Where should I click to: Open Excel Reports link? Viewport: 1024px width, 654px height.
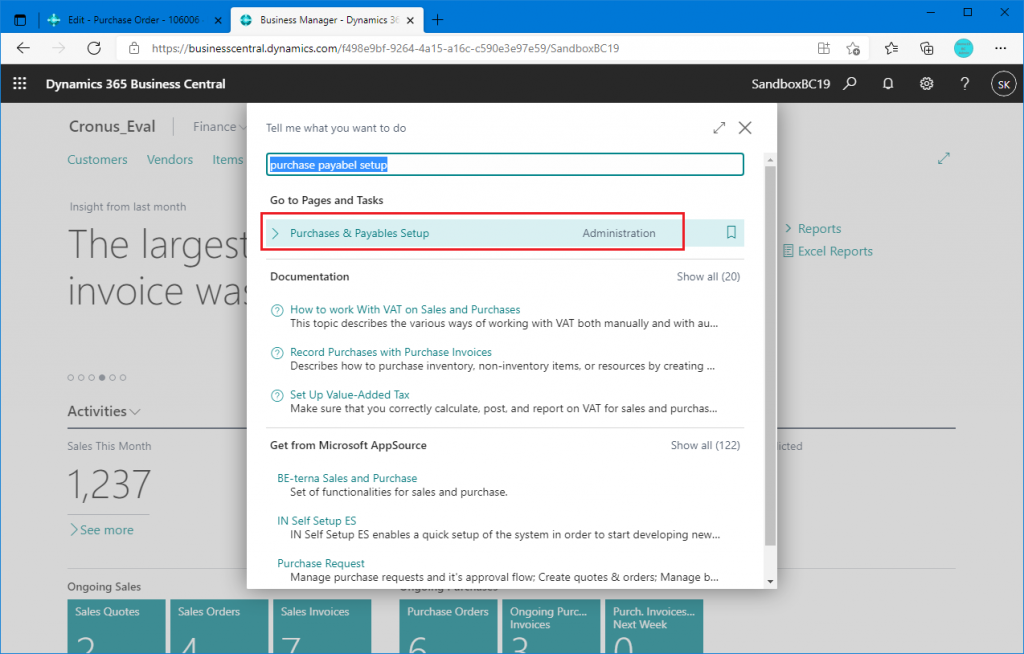835,251
